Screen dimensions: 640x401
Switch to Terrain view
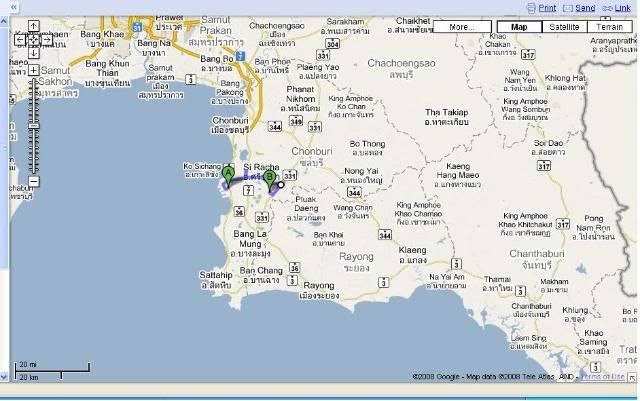tap(610, 27)
